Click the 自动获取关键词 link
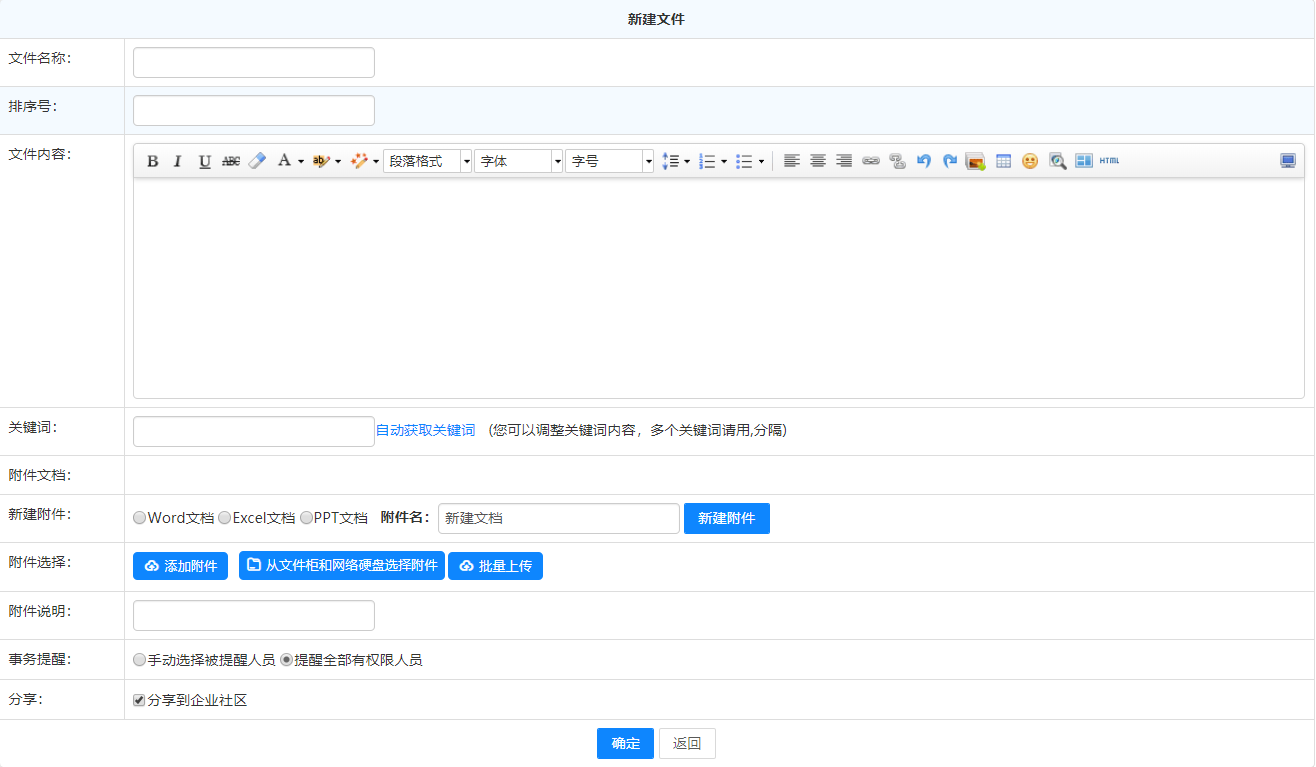 (x=425, y=430)
